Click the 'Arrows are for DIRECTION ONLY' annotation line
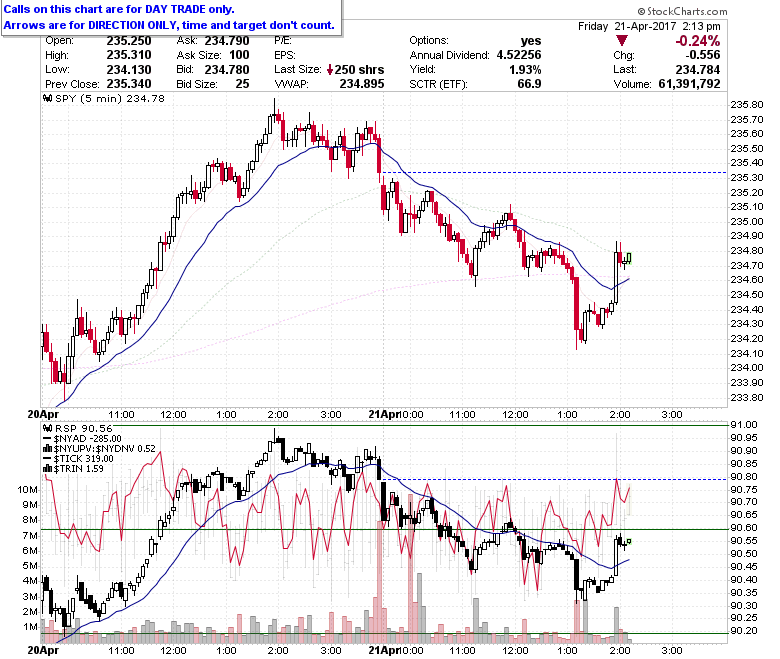Viewport: 780px width, 659px height. click(x=169, y=25)
